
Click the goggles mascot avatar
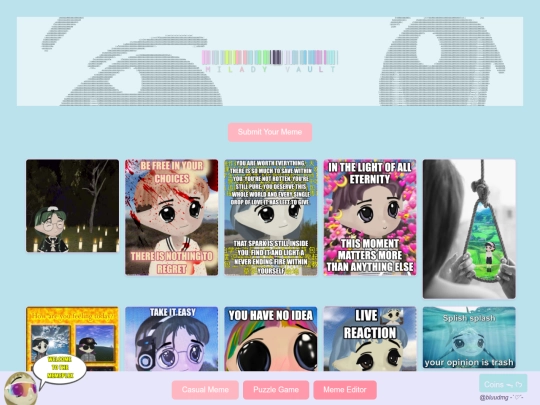(20, 389)
